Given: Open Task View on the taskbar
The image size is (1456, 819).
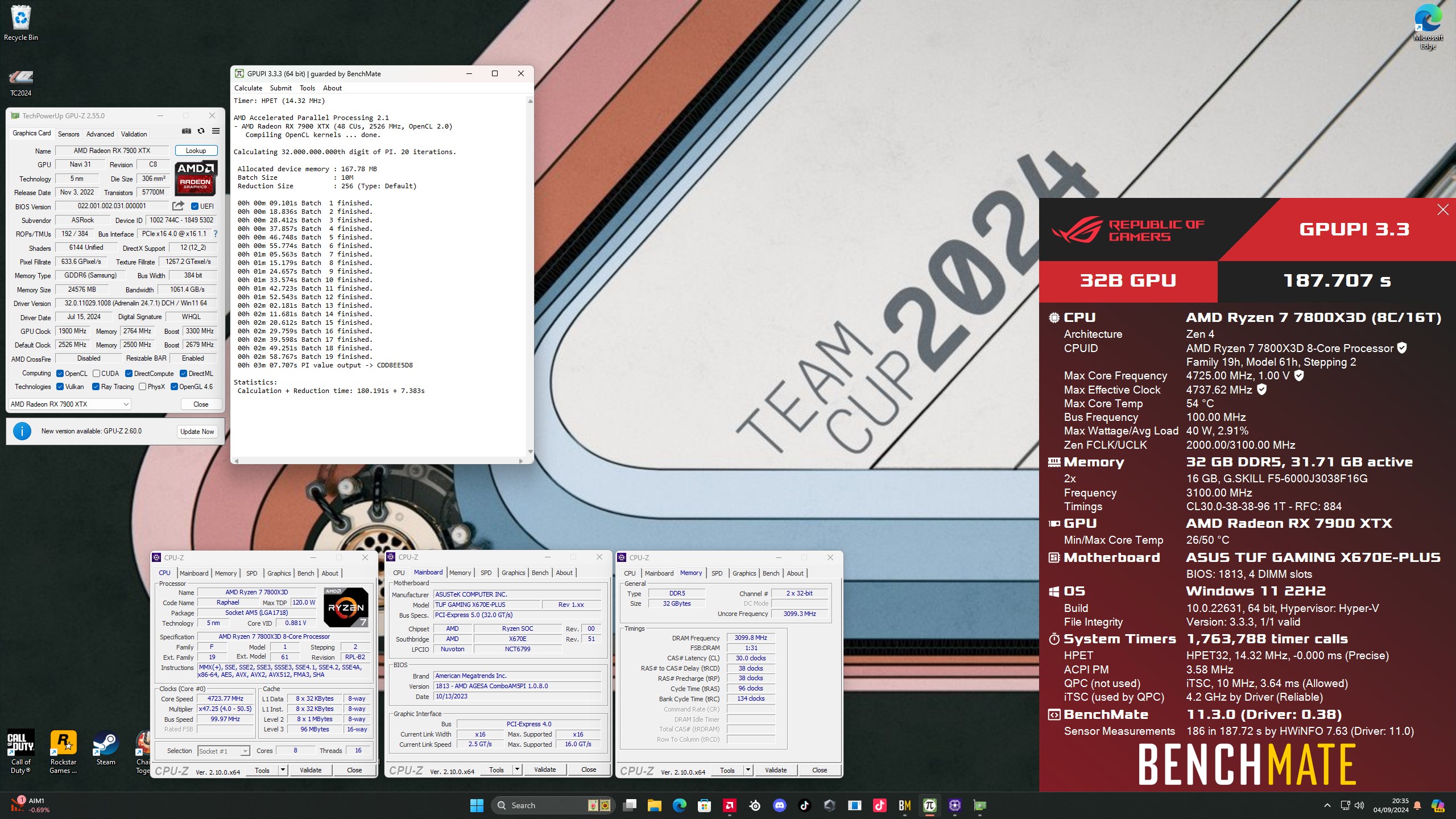Looking at the screenshot, I should (629, 805).
